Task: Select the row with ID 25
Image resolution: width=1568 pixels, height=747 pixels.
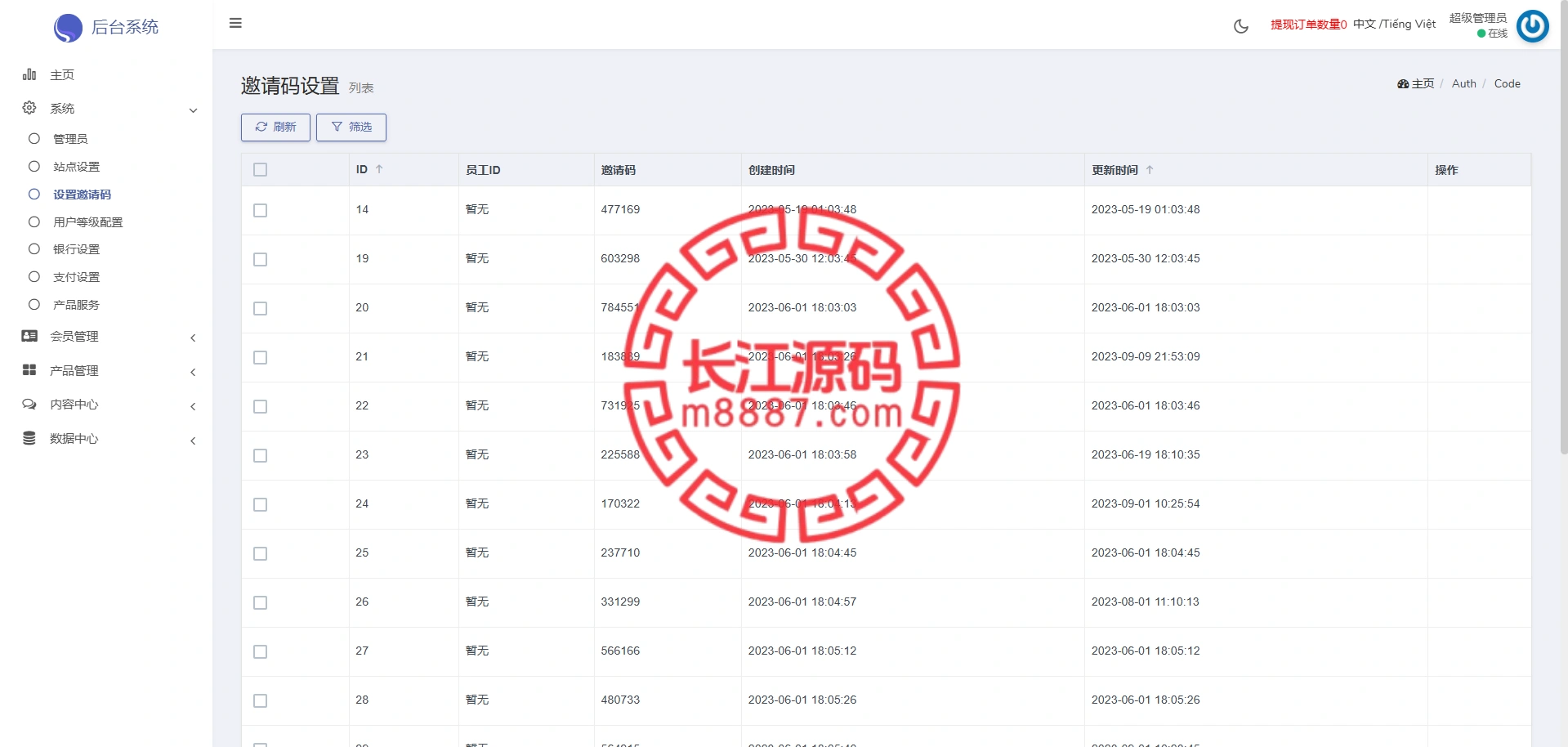Action: pyautogui.click(x=261, y=554)
